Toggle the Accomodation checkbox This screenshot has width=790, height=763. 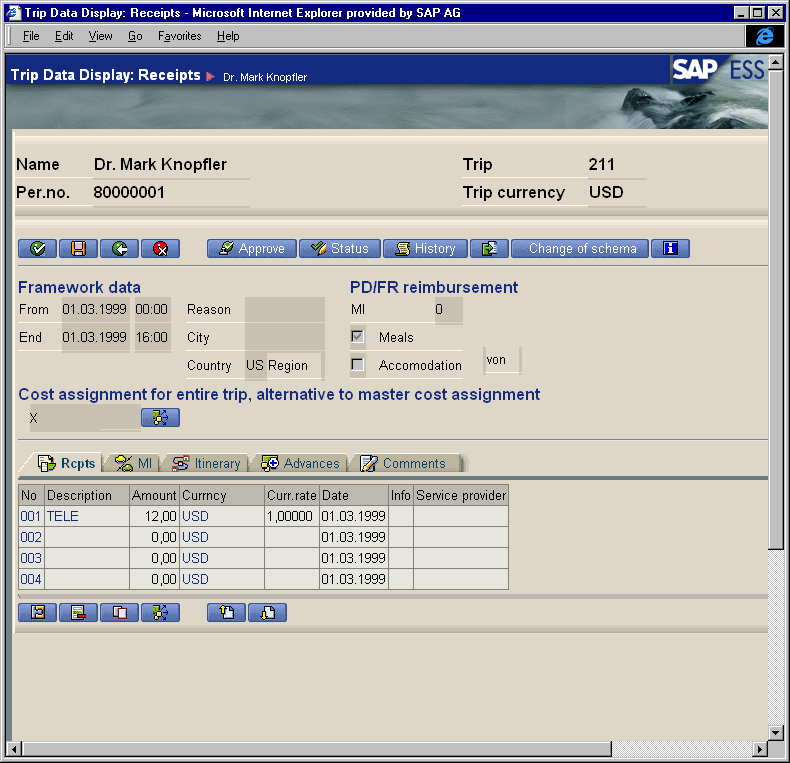coord(358,365)
